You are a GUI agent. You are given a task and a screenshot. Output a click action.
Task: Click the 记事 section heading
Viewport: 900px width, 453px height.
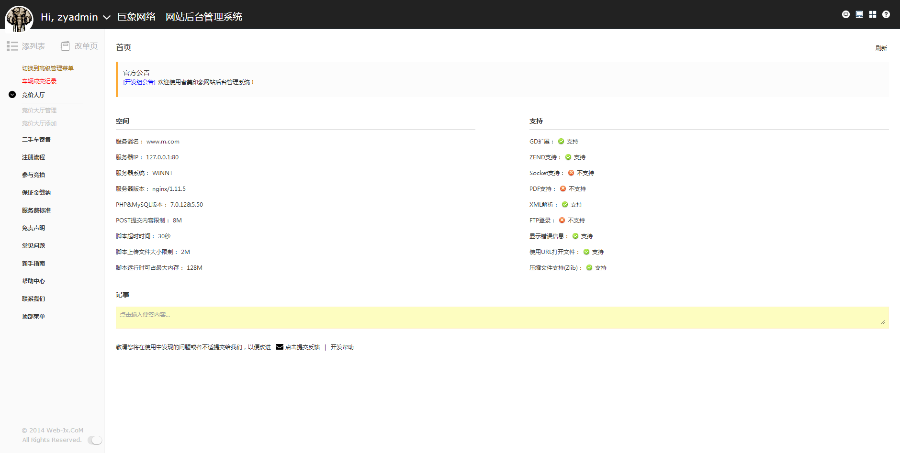122,295
